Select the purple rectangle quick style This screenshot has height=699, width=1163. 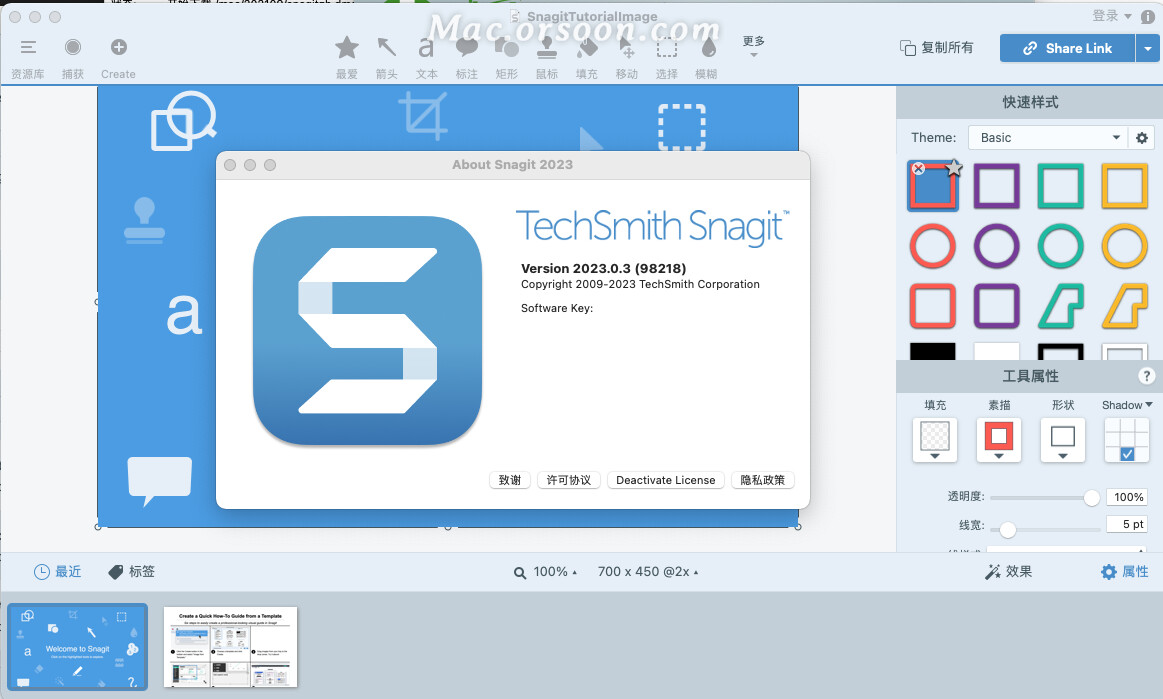(996, 186)
